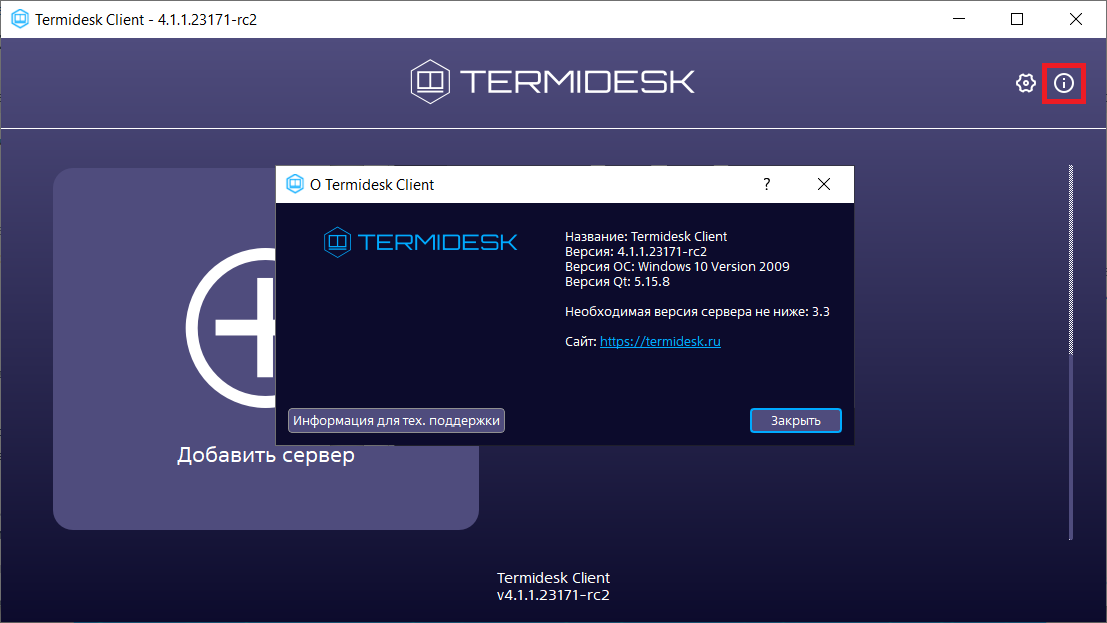Close the About Termidesk Client dialog with X
The image size is (1107, 623).
click(x=823, y=184)
